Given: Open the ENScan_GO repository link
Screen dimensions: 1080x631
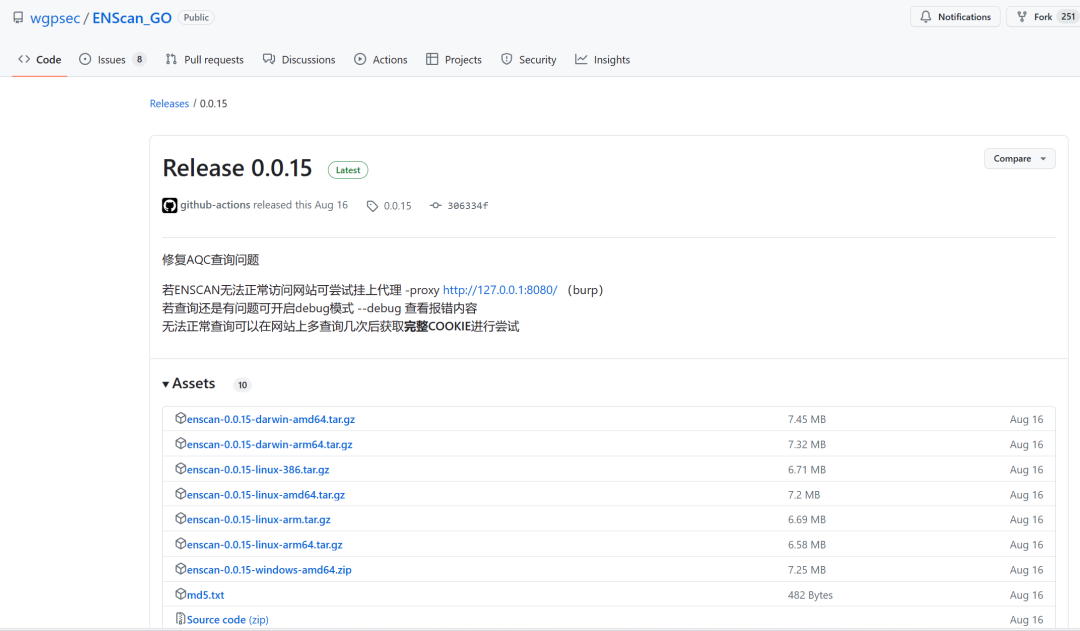Looking at the screenshot, I should pyautogui.click(x=132, y=18).
